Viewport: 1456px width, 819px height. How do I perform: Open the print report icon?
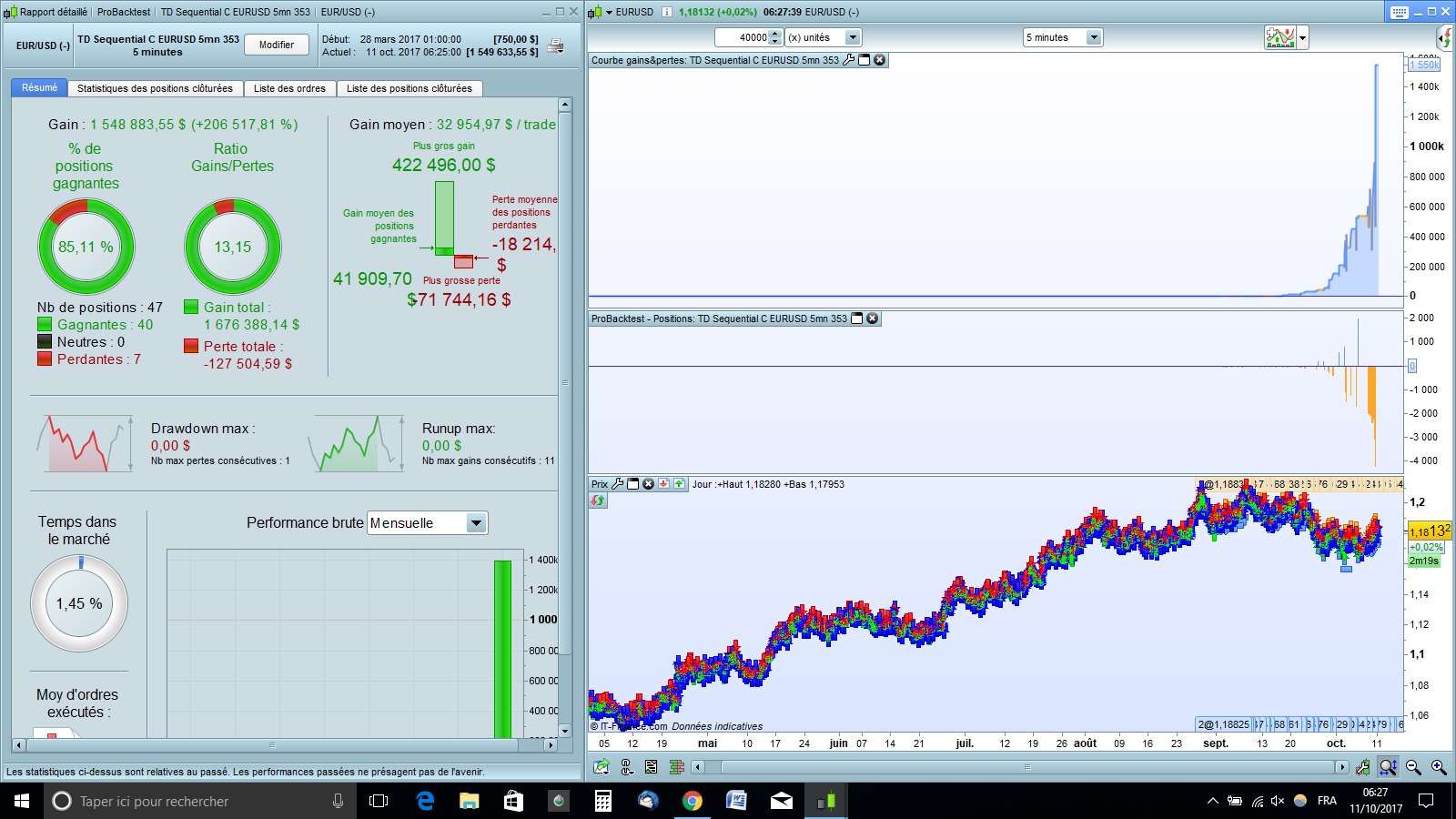(x=555, y=45)
